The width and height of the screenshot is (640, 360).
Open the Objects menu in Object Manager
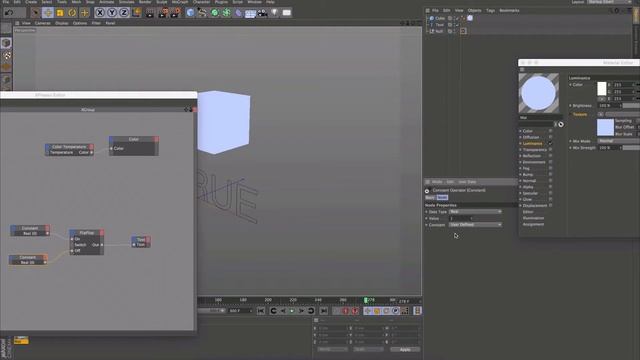474,10
